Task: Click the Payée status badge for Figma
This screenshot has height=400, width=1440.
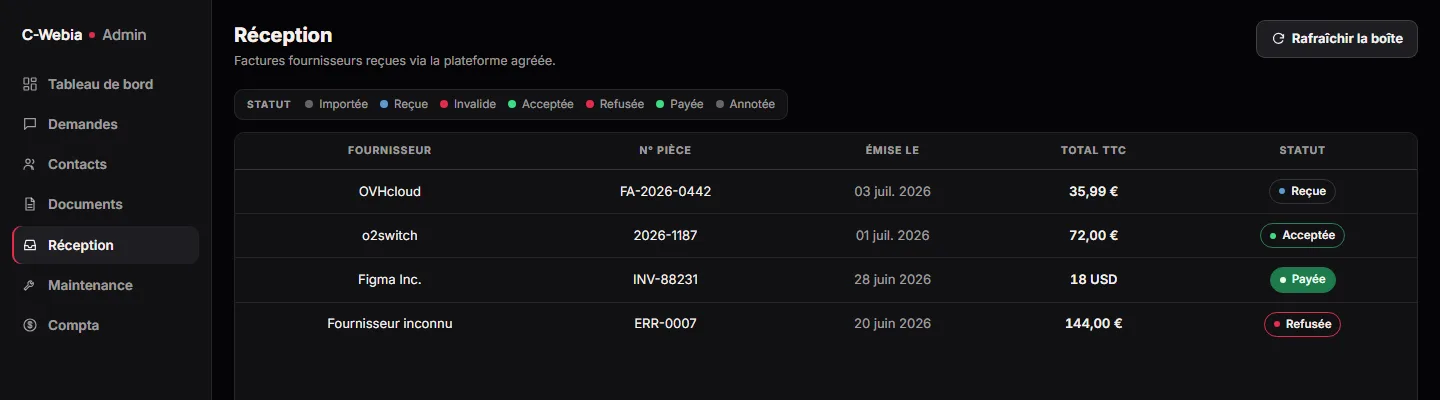Action: tap(1302, 280)
